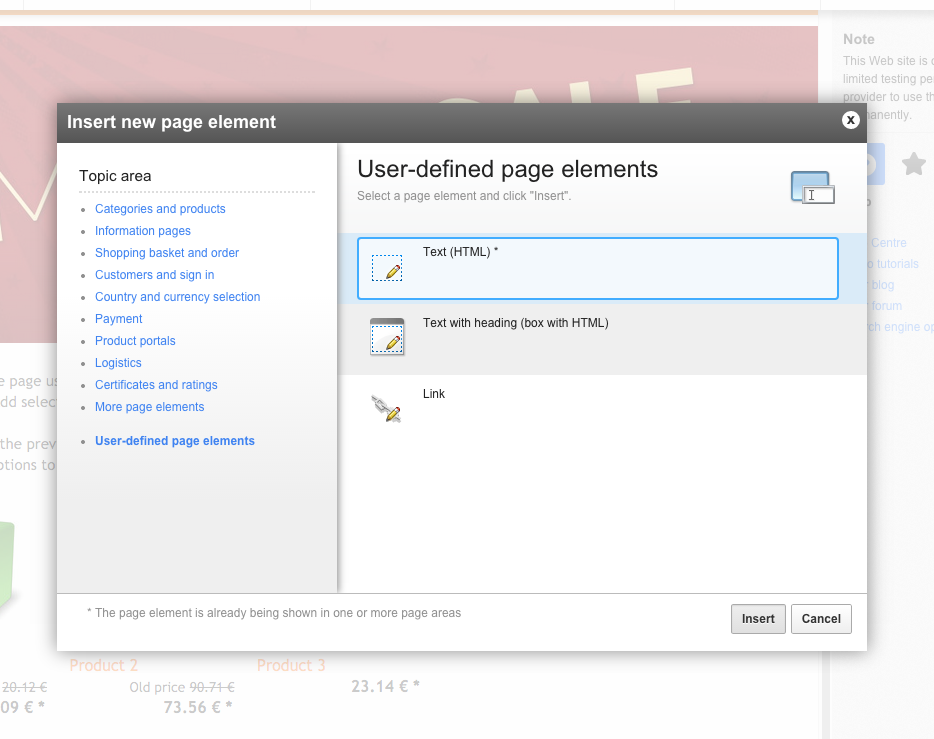Show More page elements topic
The width and height of the screenshot is (934, 739).
click(x=149, y=407)
